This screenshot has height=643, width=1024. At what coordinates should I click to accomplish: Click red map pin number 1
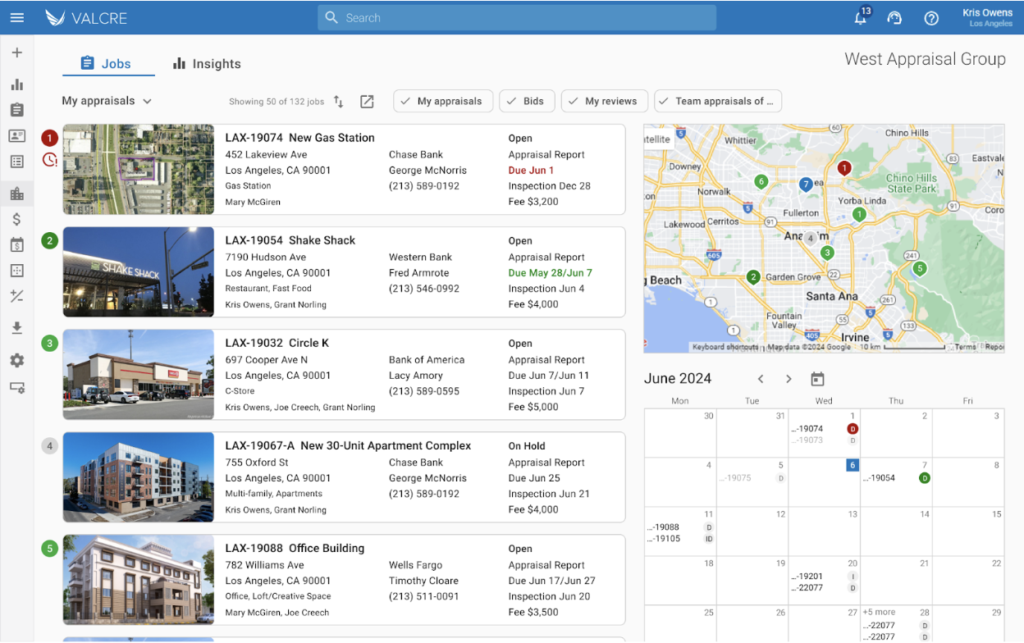[x=844, y=168]
